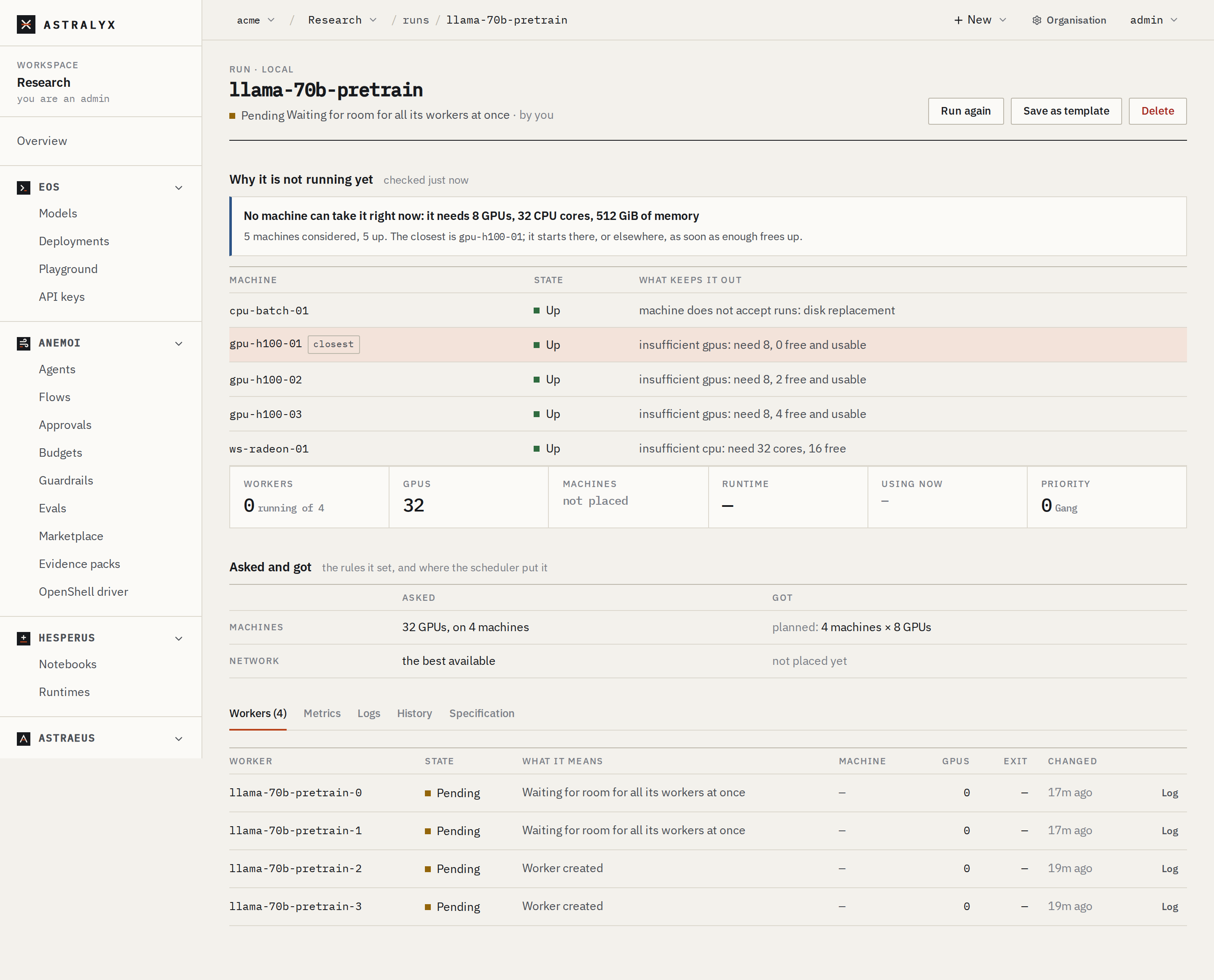Go to Overview in sidebar
The width and height of the screenshot is (1214, 980).
(x=42, y=141)
